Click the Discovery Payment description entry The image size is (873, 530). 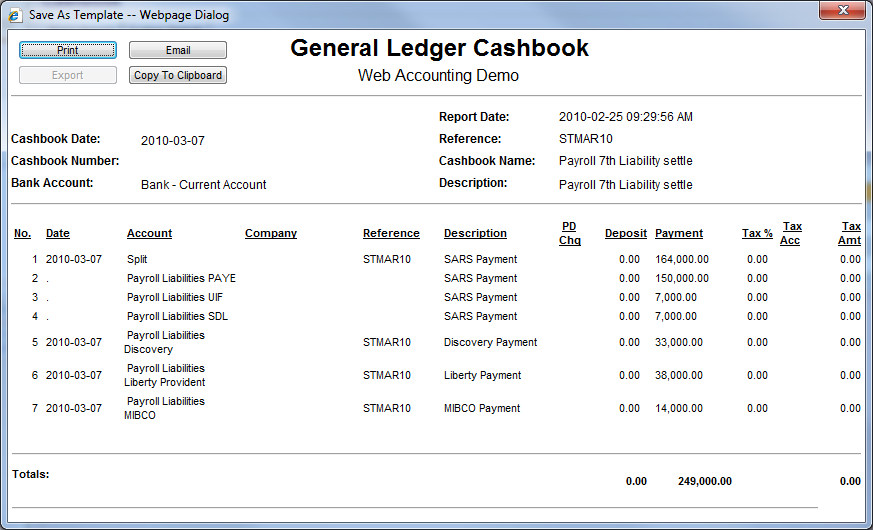[x=490, y=342]
